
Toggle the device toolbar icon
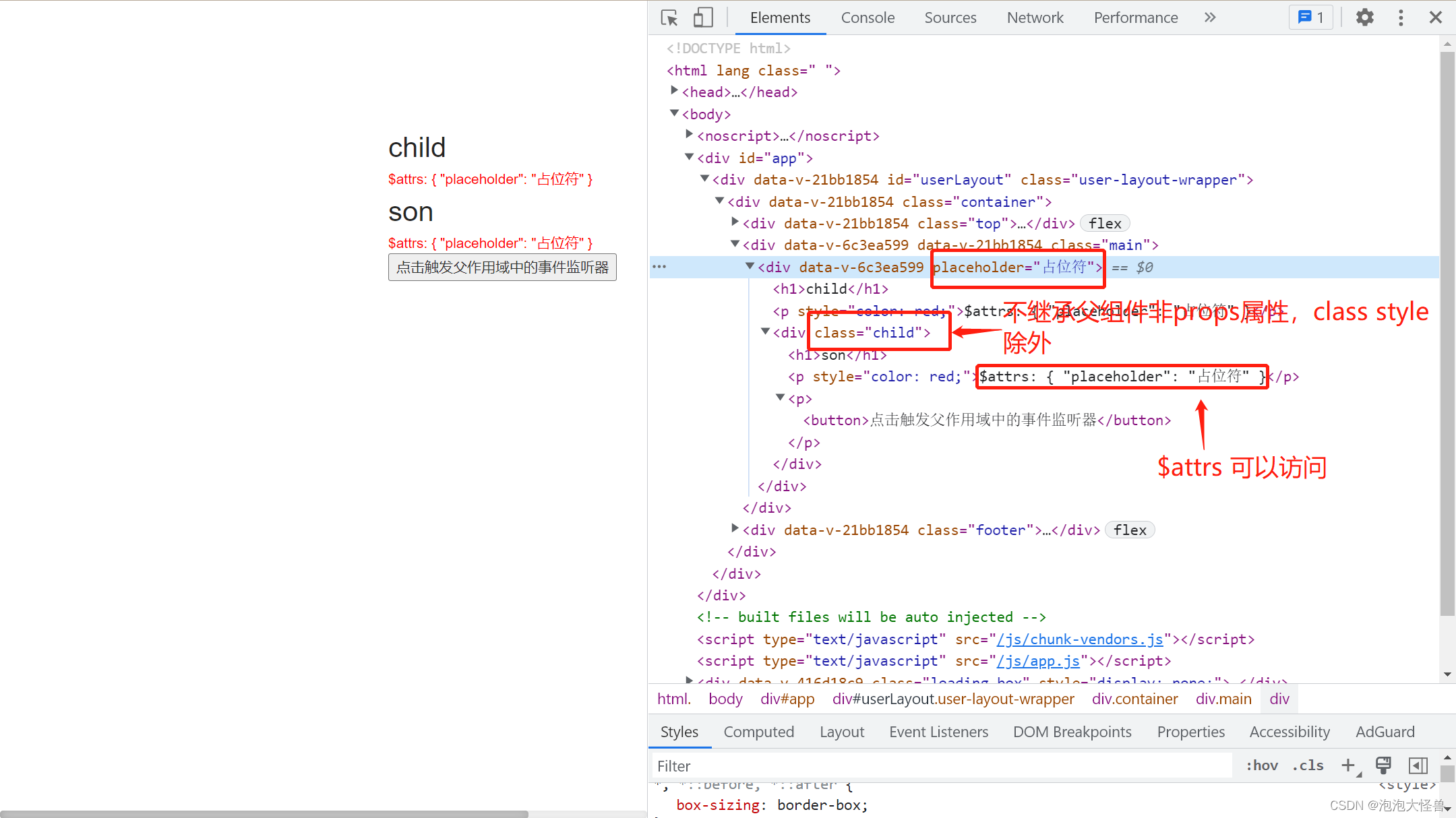click(702, 18)
